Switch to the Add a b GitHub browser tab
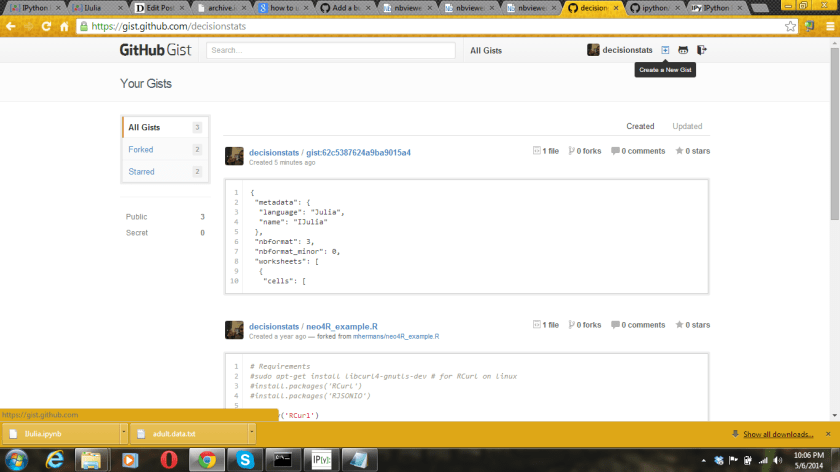The width and height of the screenshot is (840, 472). pos(346,8)
